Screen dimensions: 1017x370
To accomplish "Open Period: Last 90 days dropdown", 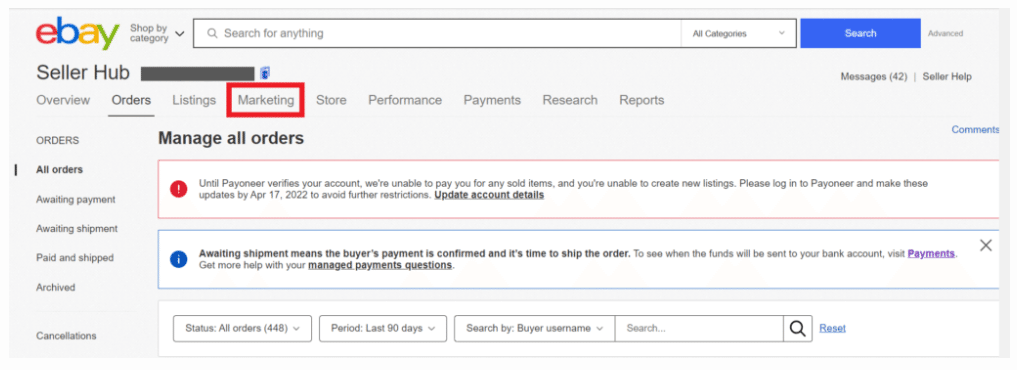I will [383, 328].
